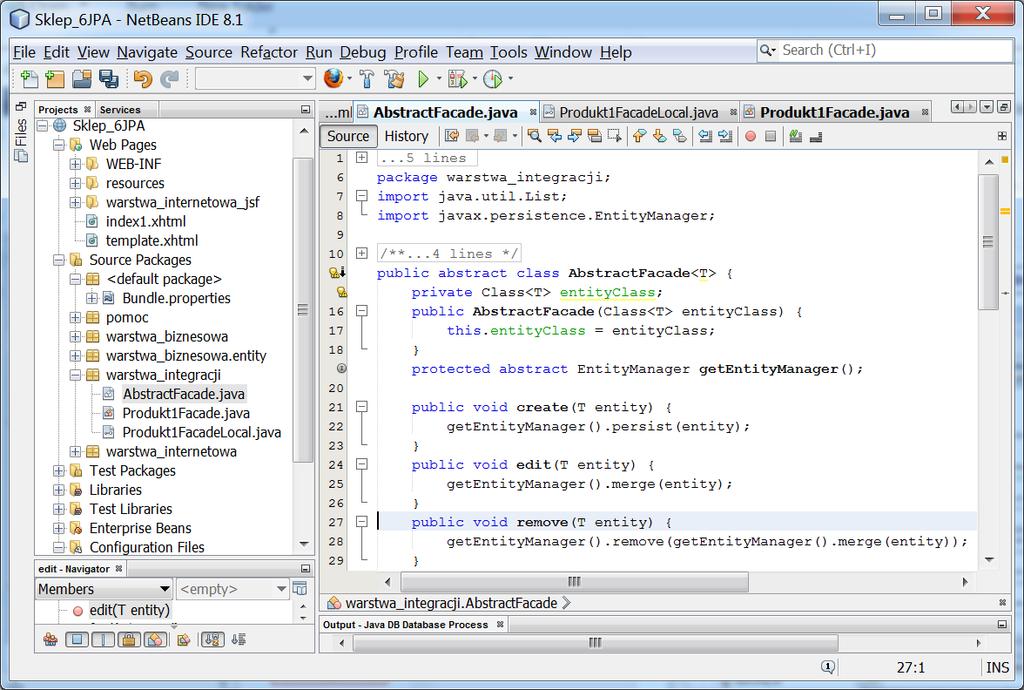
Task: Show opened documents list button
Action: 987,107
